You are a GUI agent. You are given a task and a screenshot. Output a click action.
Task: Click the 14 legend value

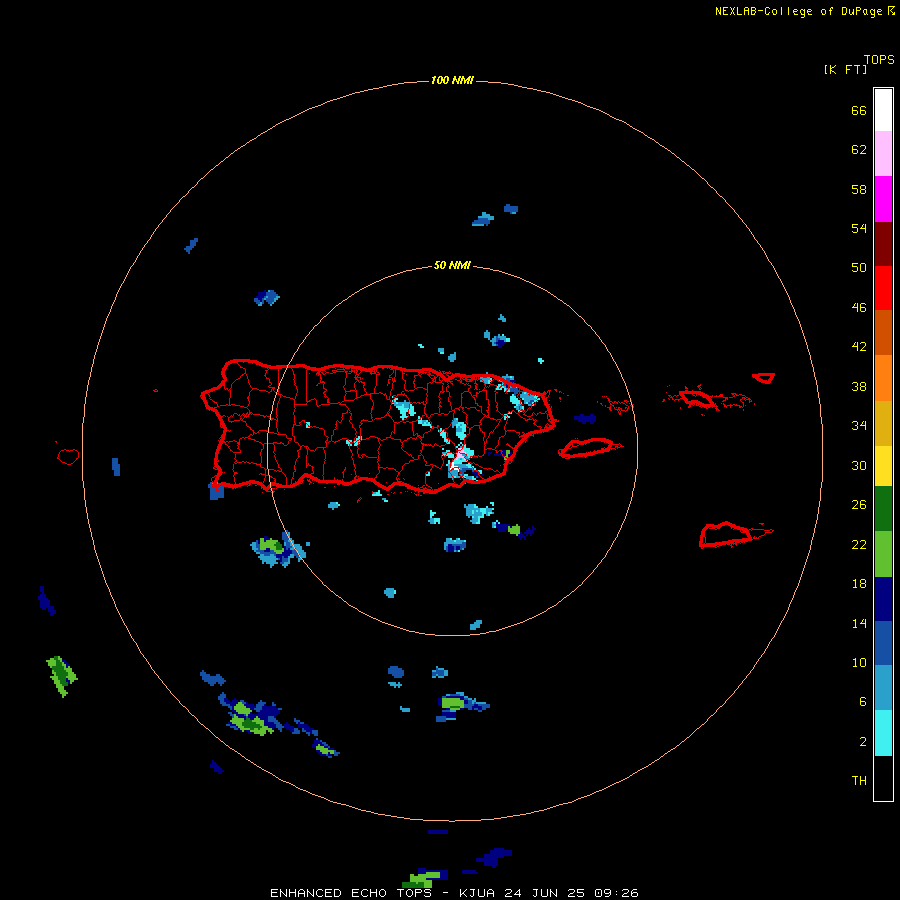click(859, 623)
